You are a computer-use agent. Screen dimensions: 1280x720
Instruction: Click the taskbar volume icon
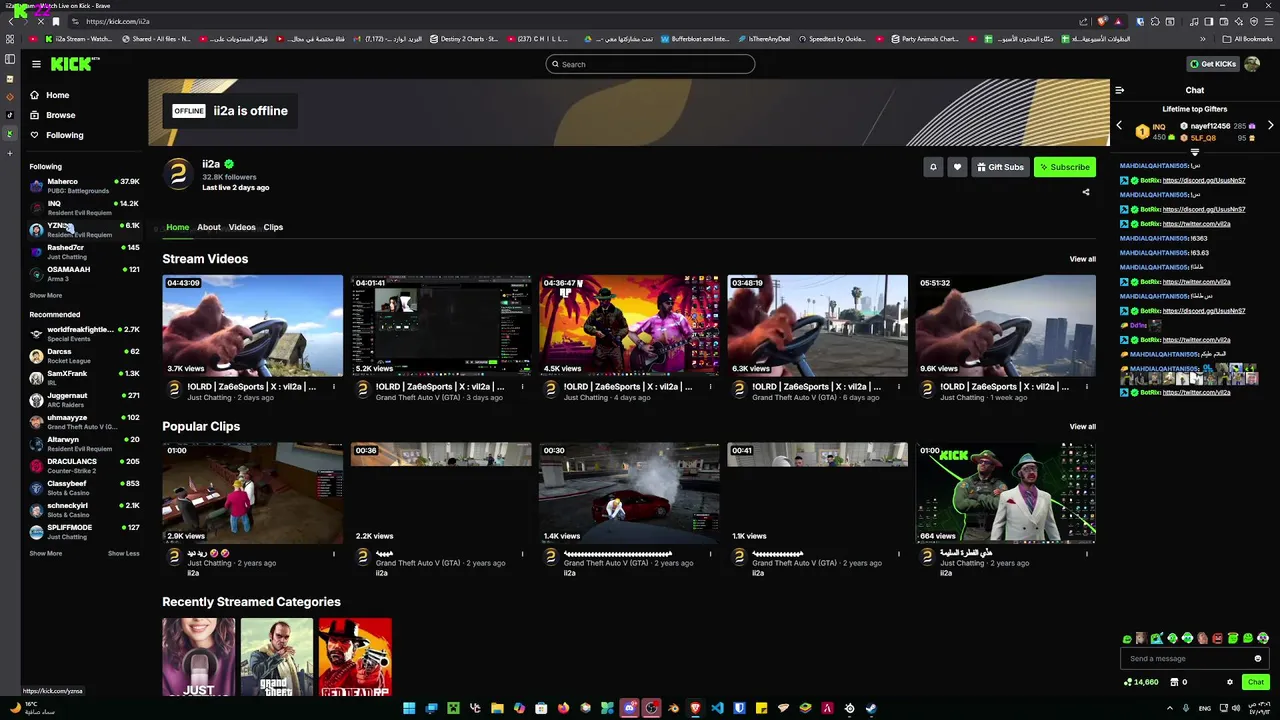(1235, 708)
